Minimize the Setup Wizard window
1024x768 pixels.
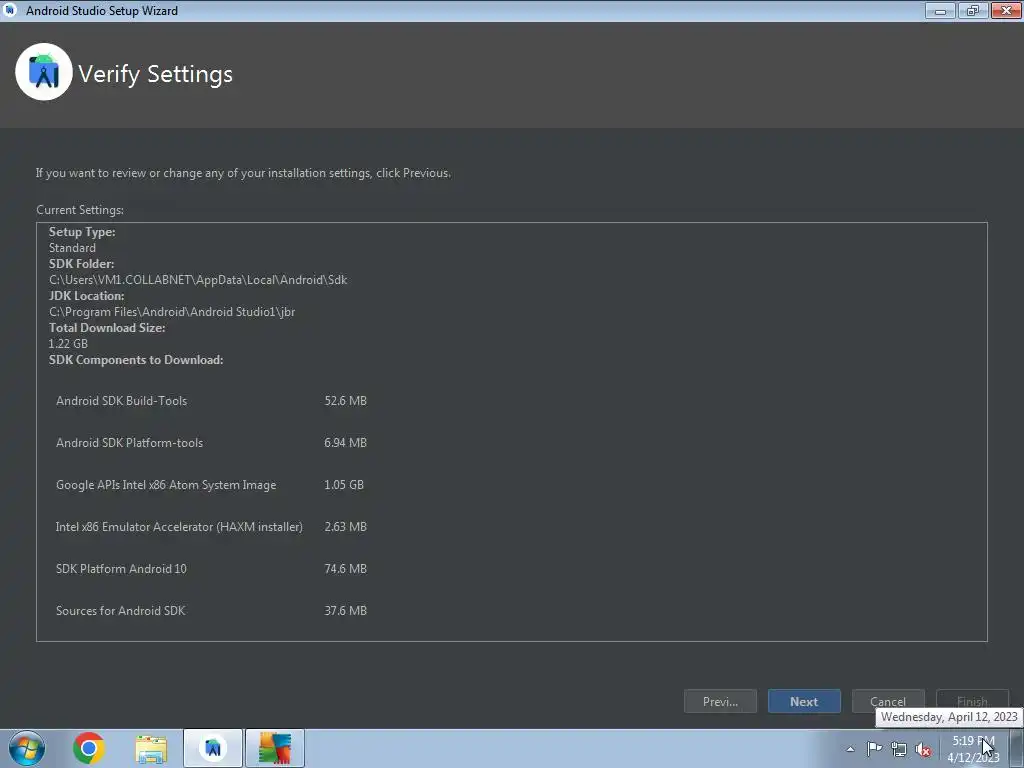click(940, 10)
